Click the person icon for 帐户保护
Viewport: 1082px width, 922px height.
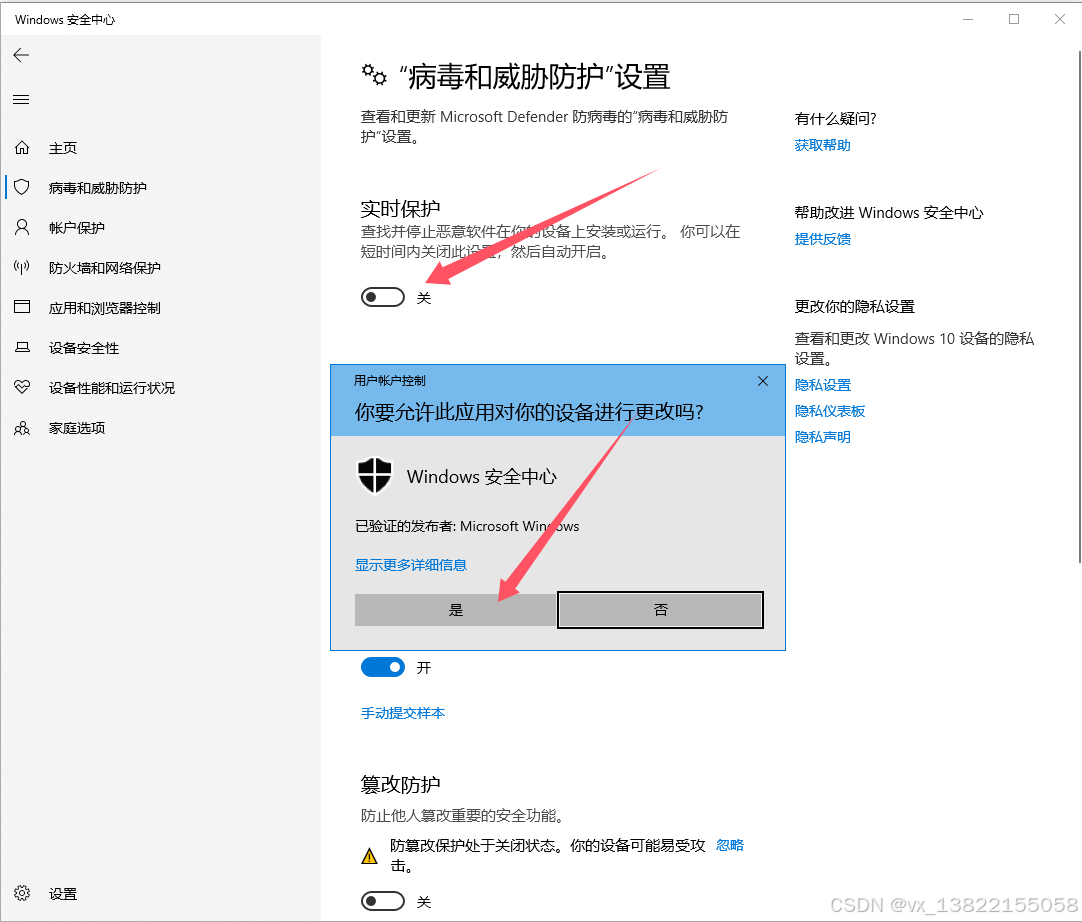(x=22, y=227)
